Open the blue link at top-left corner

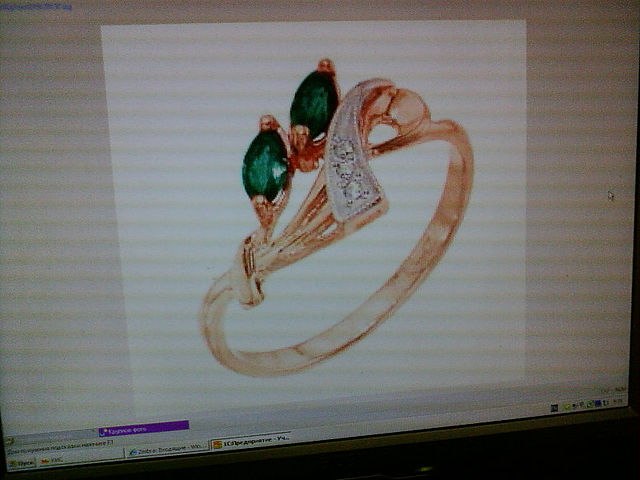(x=36, y=7)
